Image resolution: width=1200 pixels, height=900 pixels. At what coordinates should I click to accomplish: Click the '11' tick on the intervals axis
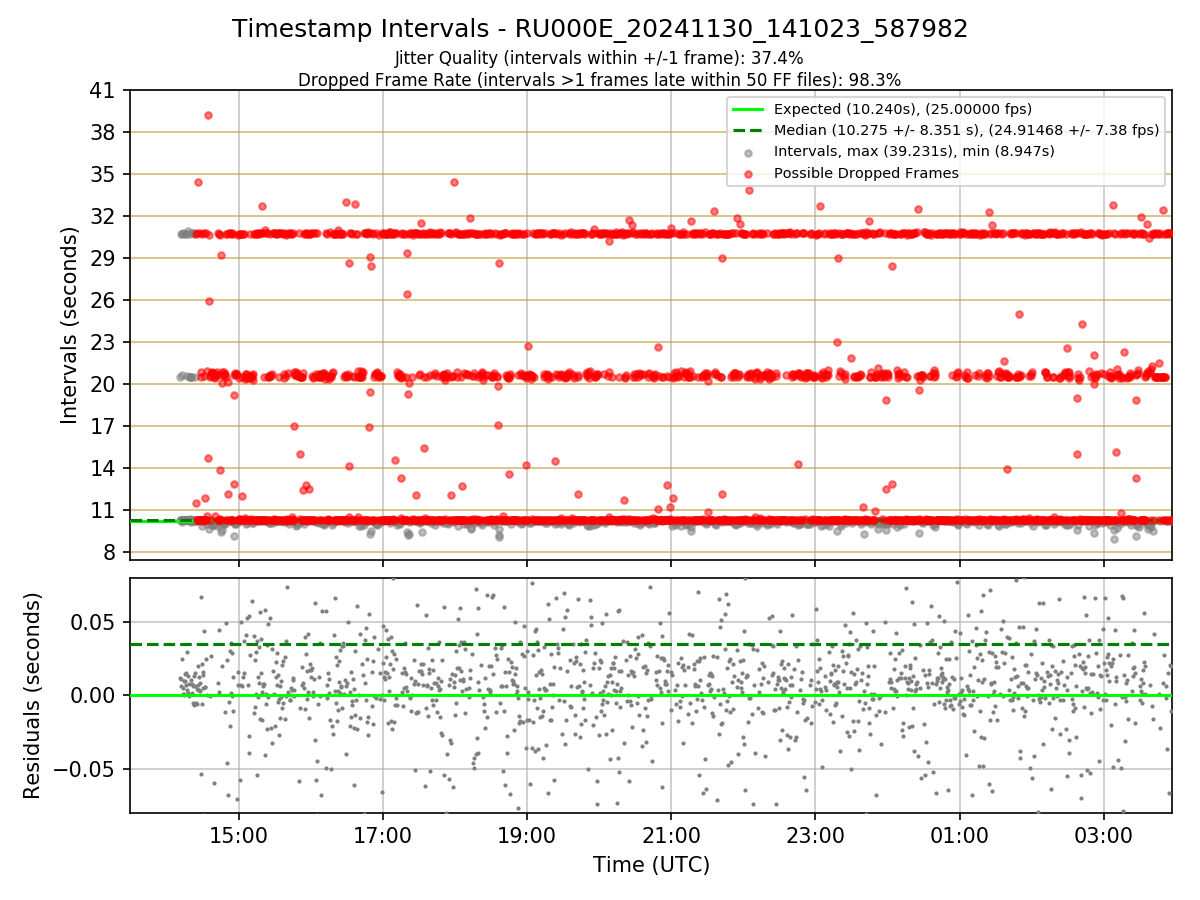click(103, 510)
